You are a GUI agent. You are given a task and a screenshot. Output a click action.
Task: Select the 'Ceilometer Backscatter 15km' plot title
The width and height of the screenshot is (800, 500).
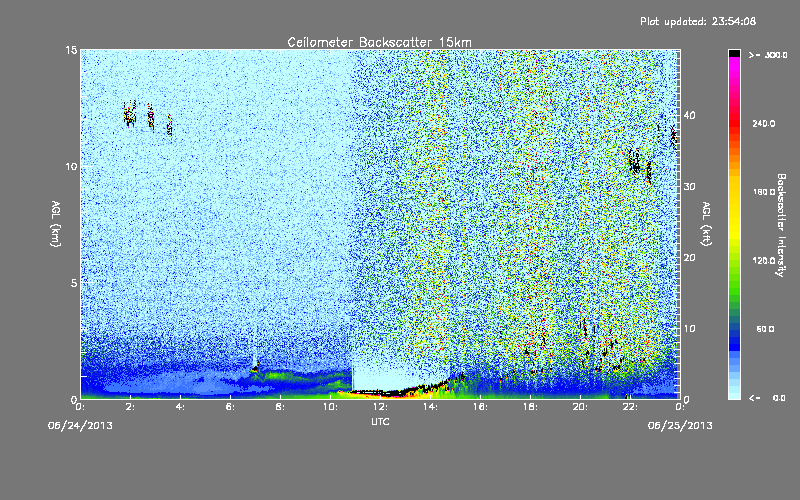coord(379,42)
